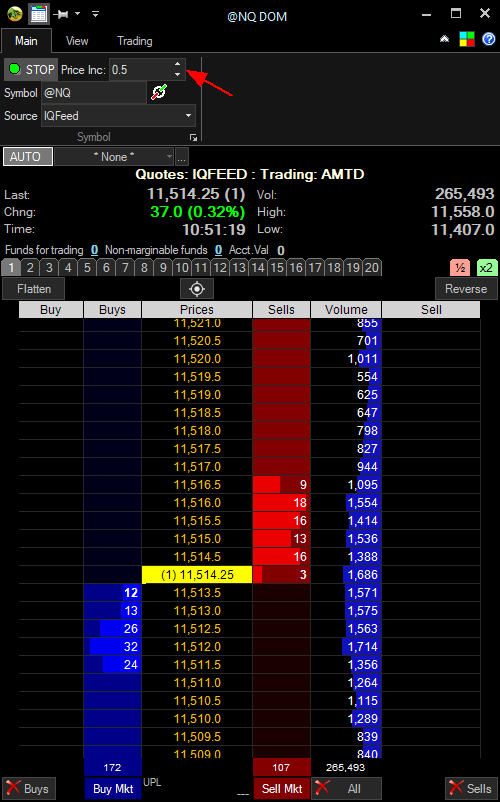Click the Sell column header

(x=431, y=309)
